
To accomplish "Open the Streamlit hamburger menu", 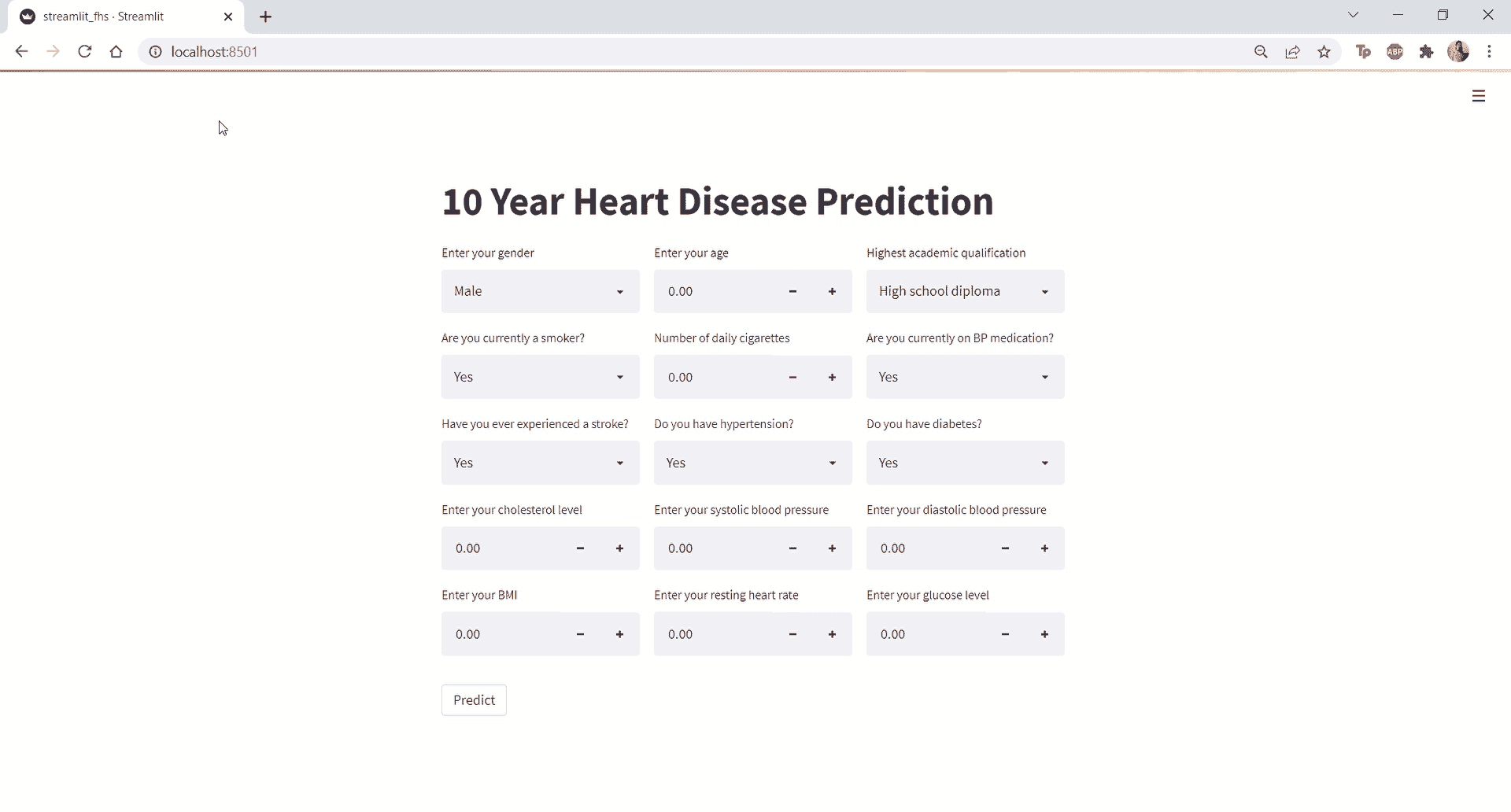I will coord(1479,96).
